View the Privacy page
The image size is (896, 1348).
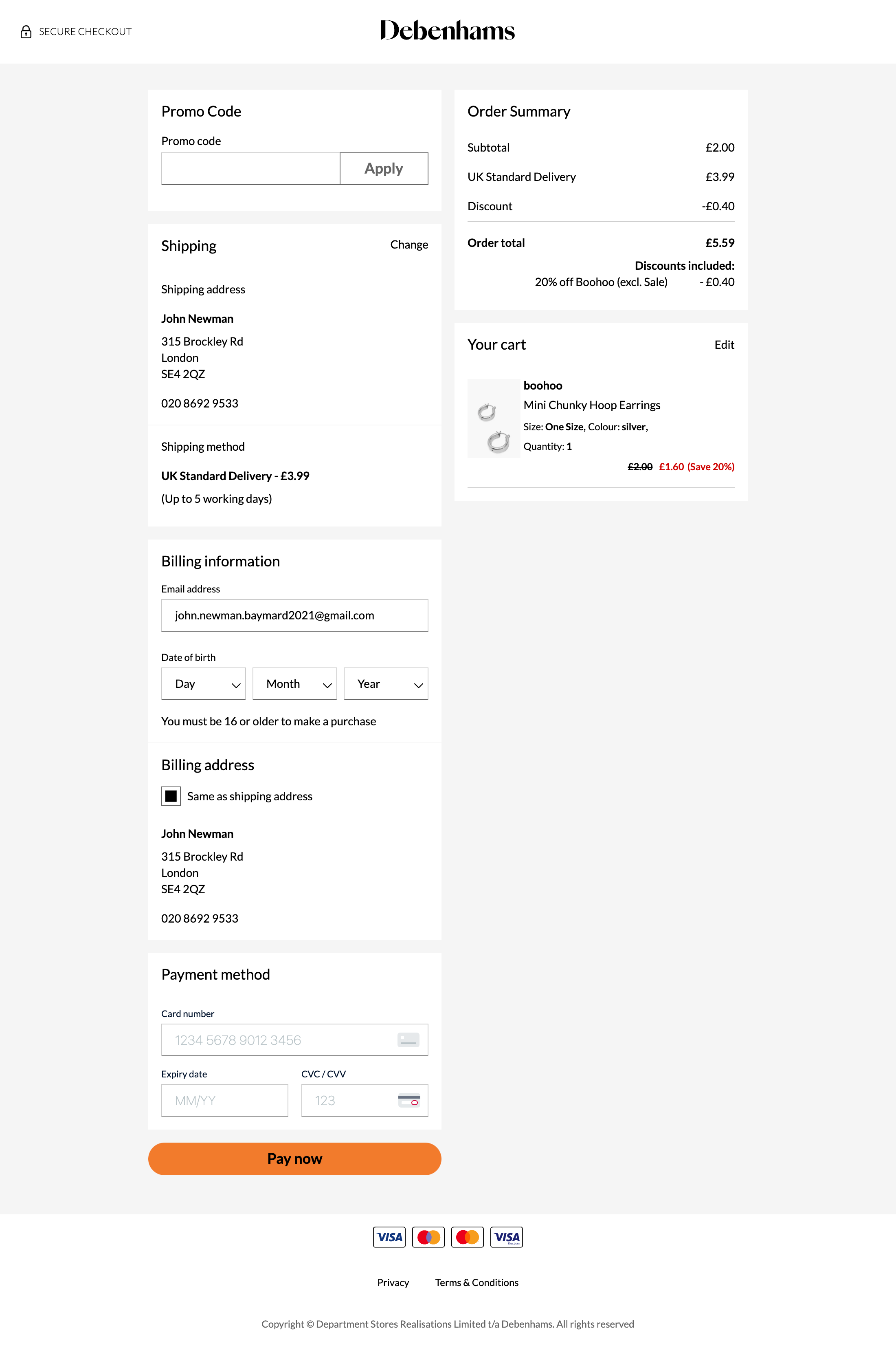393,1282
